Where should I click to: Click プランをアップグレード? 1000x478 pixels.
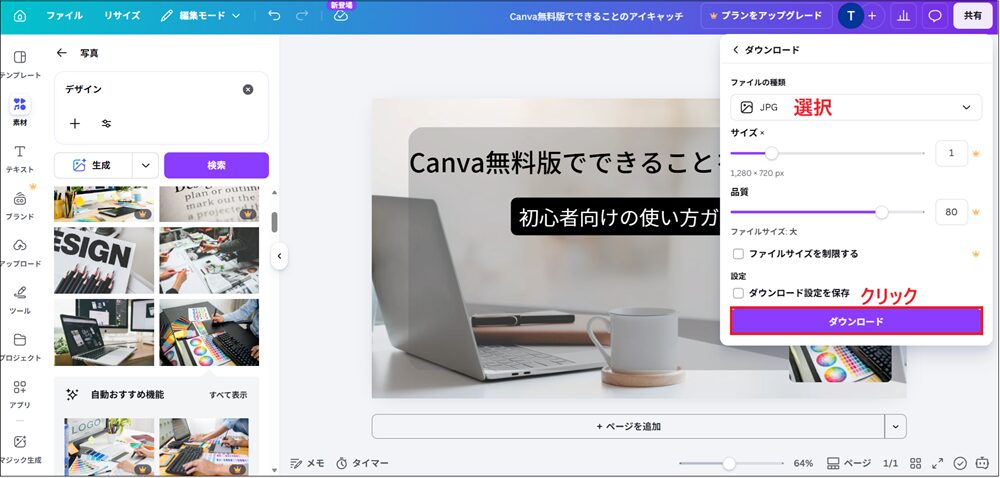coord(766,16)
